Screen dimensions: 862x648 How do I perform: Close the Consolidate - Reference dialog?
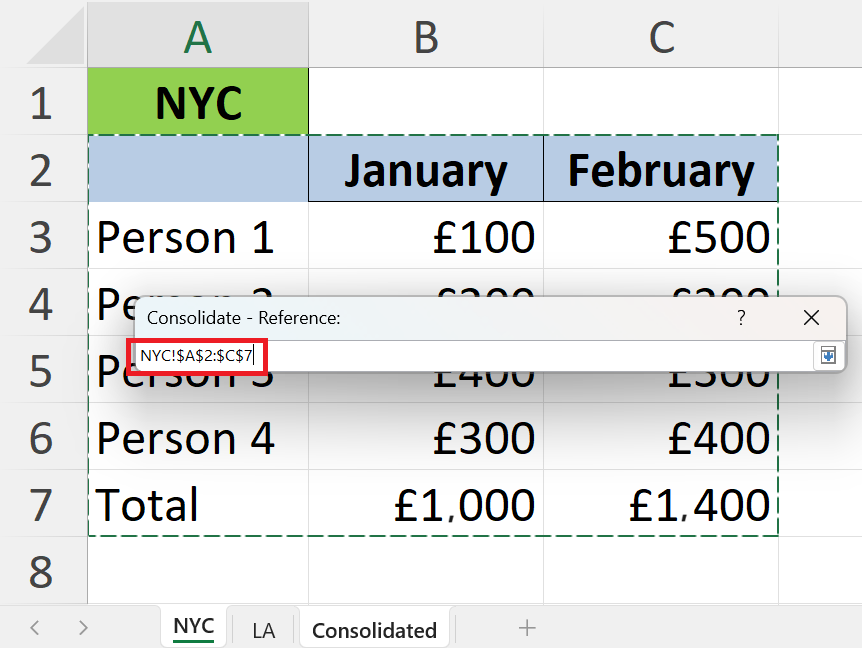click(811, 318)
